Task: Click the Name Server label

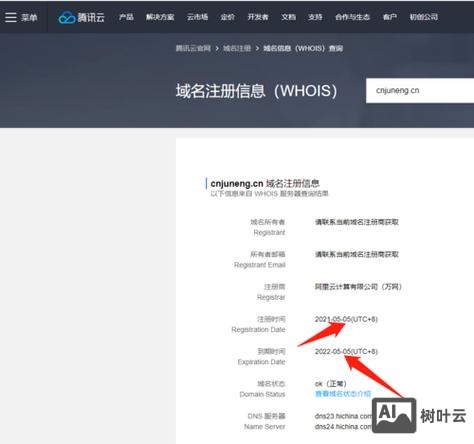Action: point(265,426)
